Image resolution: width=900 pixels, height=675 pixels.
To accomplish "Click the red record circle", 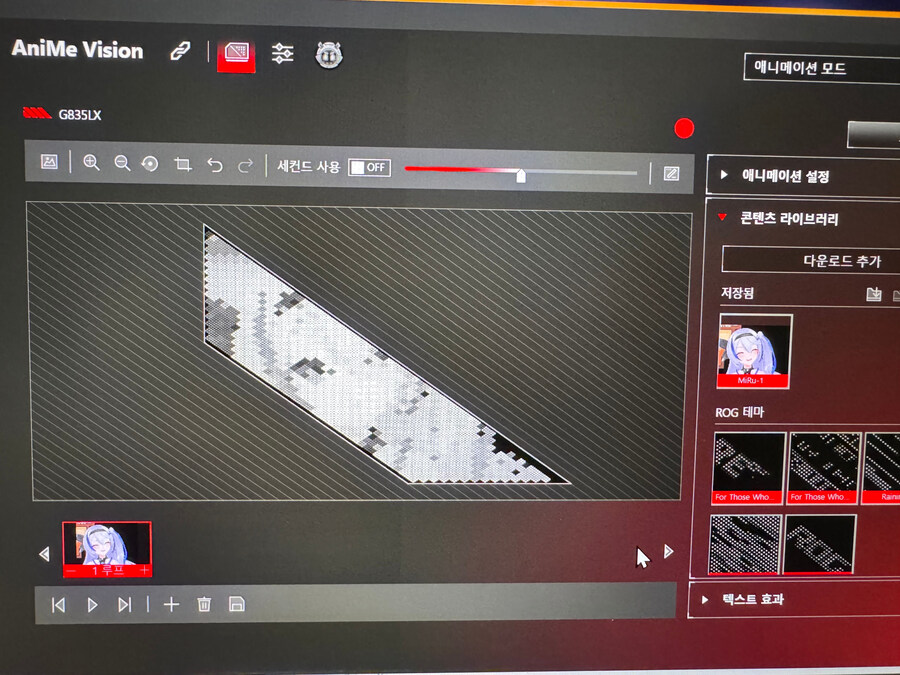I will pos(684,129).
